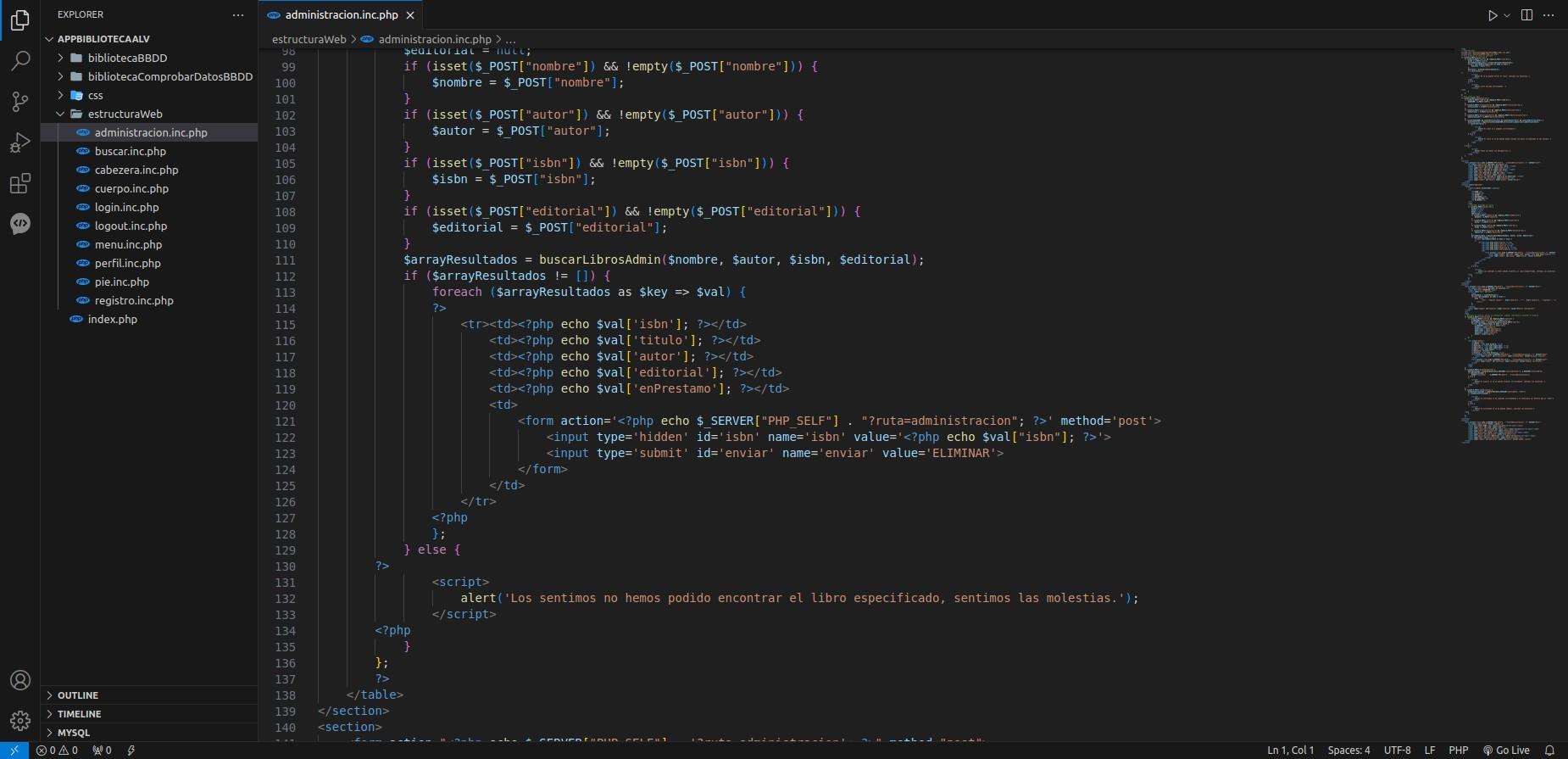Open menu.inc.php file
This screenshot has width=1568, height=759.
tap(149, 244)
